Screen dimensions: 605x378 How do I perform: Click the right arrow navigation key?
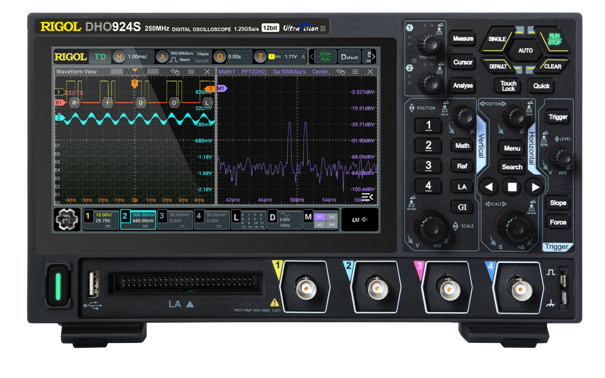535,187
